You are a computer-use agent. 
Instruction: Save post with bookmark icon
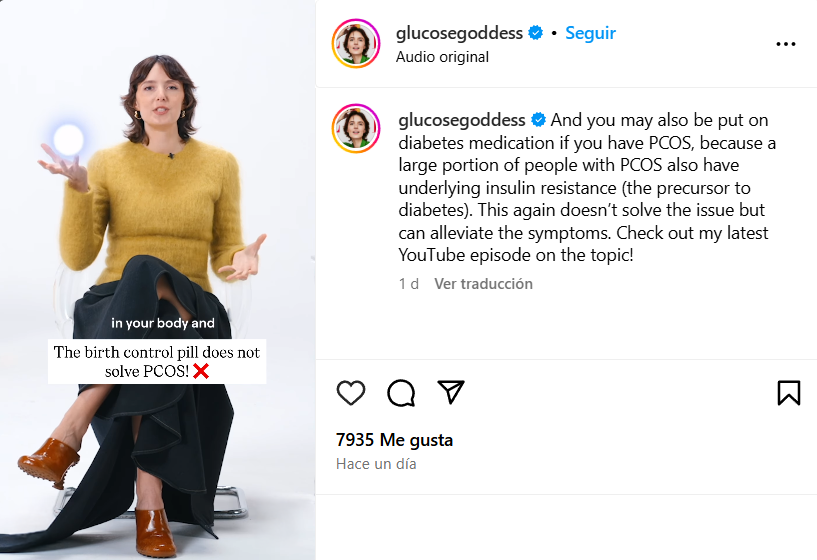click(x=788, y=392)
